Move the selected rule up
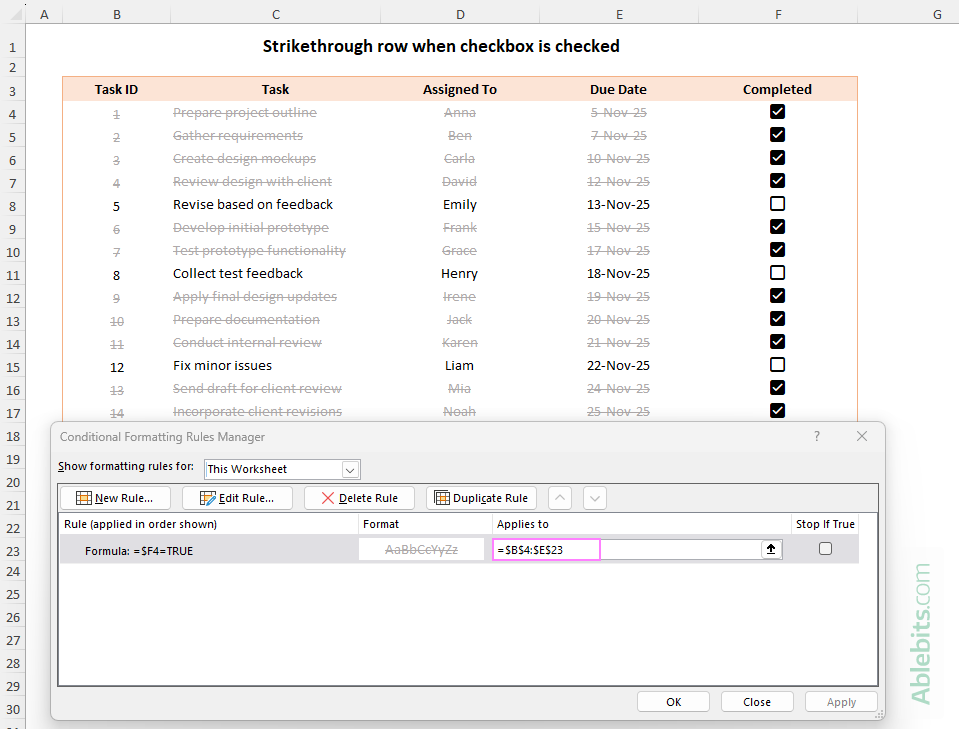 (x=560, y=497)
